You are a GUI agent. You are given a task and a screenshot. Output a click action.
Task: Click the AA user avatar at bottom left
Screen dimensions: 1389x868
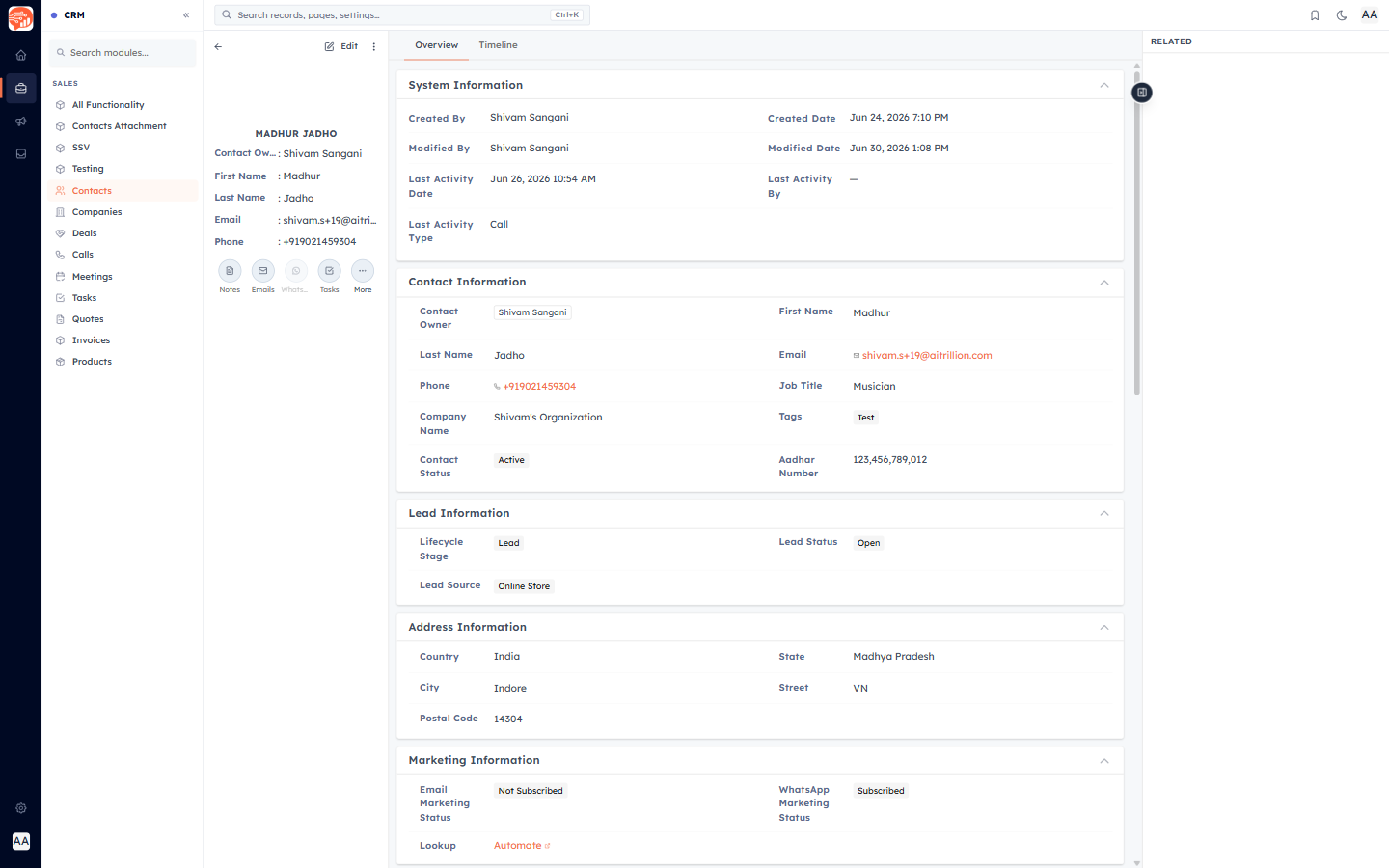21,841
